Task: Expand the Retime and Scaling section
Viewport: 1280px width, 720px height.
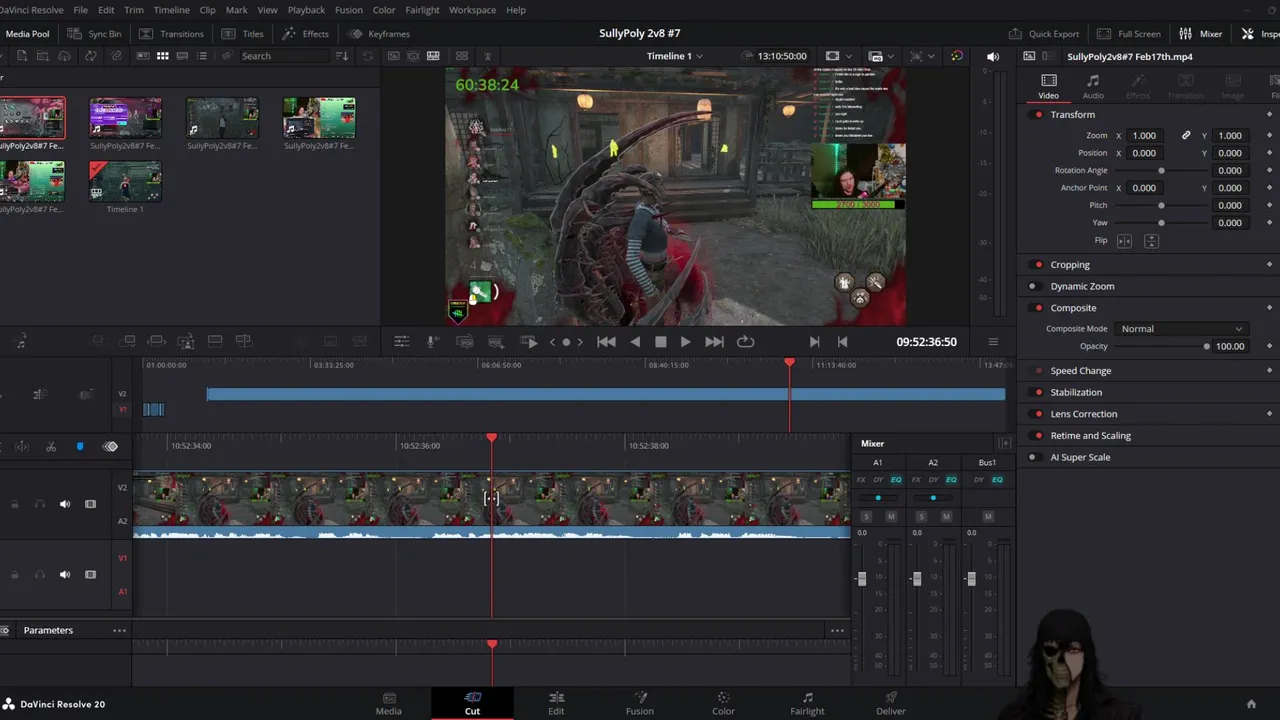Action: pyautogui.click(x=1091, y=436)
